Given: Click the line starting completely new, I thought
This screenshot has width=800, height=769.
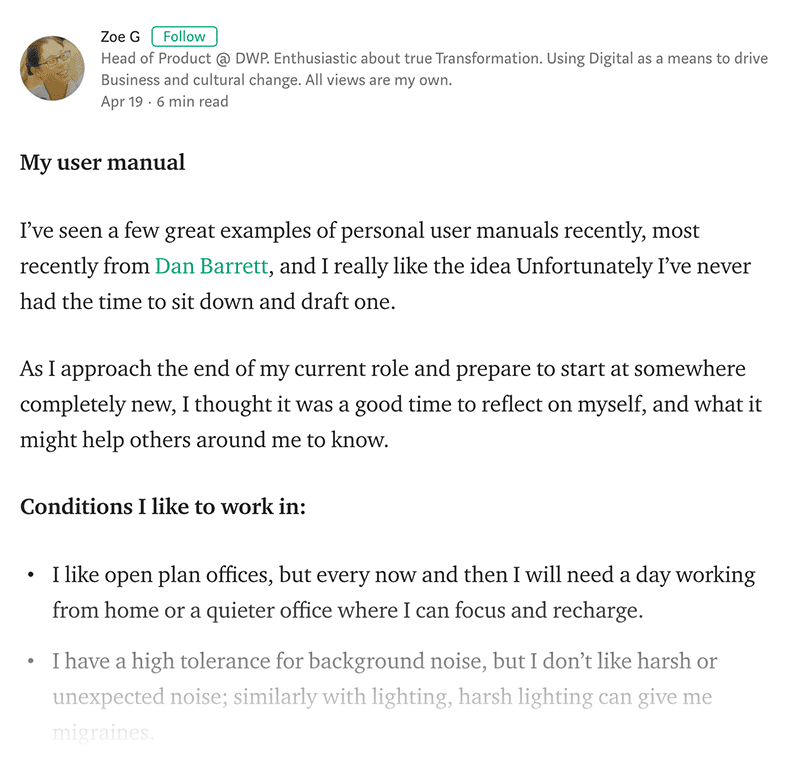Looking at the screenshot, I should [391, 405].
